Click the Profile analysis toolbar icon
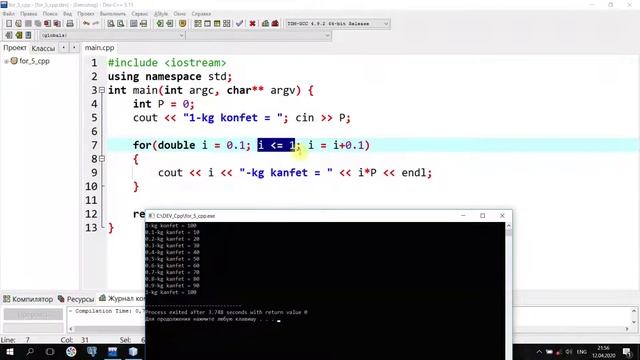 click(265, 24)
